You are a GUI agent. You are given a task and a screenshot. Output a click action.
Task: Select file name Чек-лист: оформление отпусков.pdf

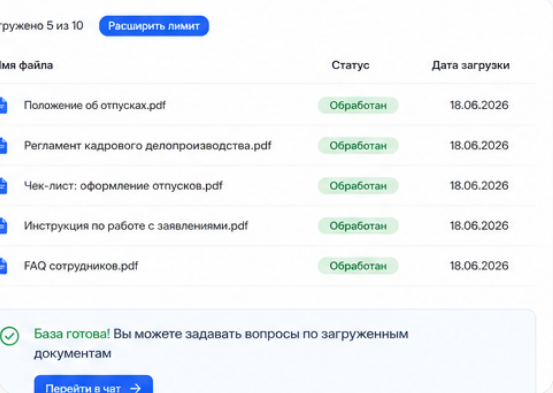pyautogui.click(x=123, y=186)
